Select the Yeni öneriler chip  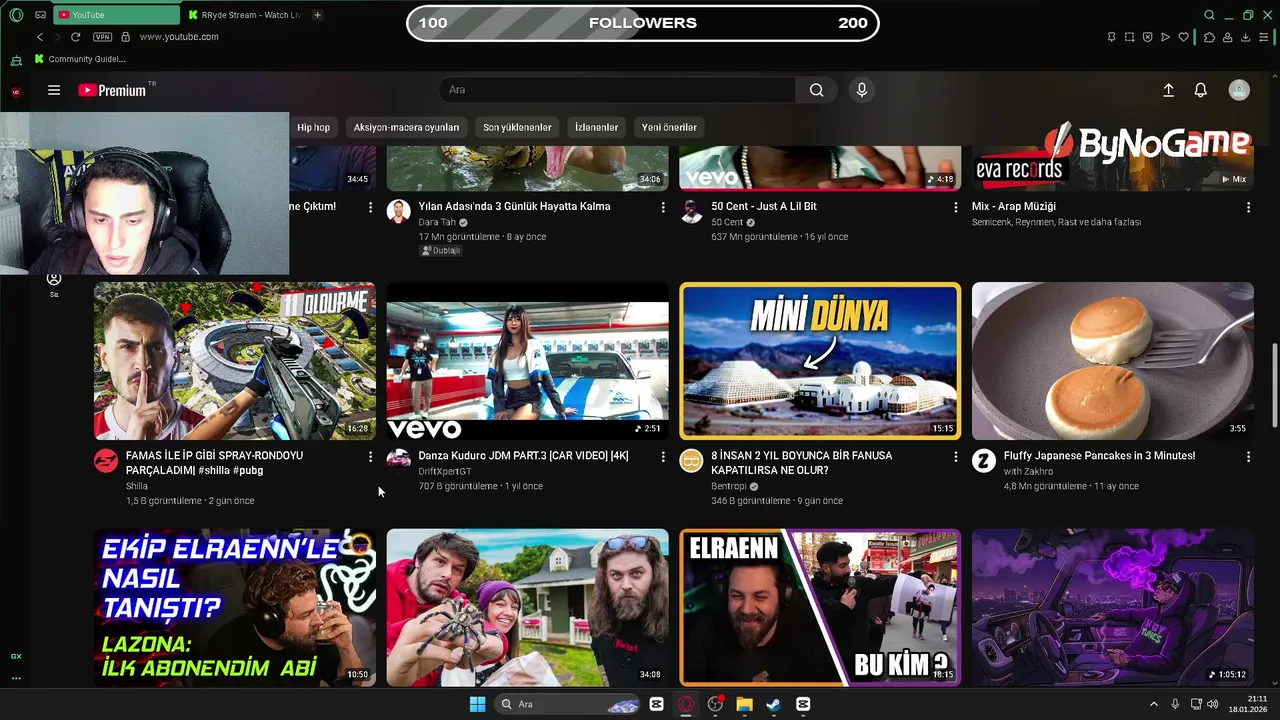pyautogui.click(x=669, y=127)
